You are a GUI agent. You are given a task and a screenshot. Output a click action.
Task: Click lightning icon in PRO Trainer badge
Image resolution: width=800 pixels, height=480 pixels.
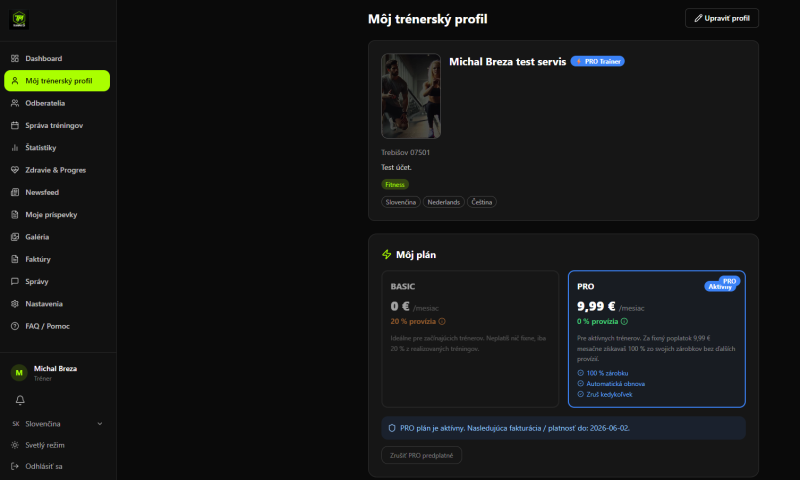tap(579, 61)
